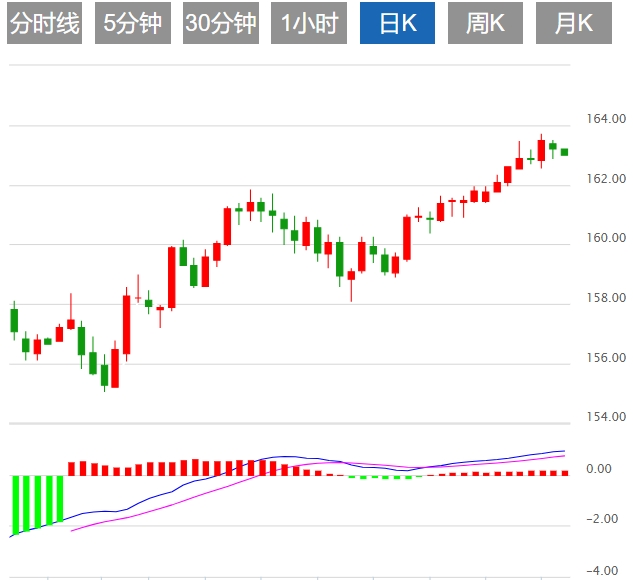
Task: Click the first green MACD histogram bar
Action: [16, 505]
